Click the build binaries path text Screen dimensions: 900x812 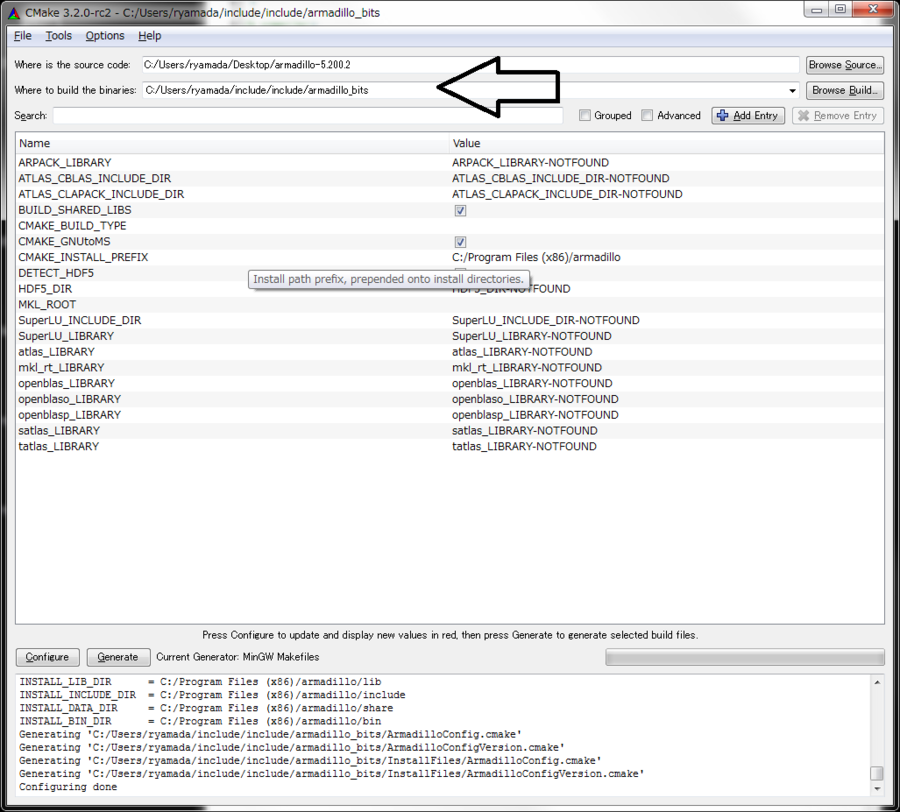pos(257,90)
